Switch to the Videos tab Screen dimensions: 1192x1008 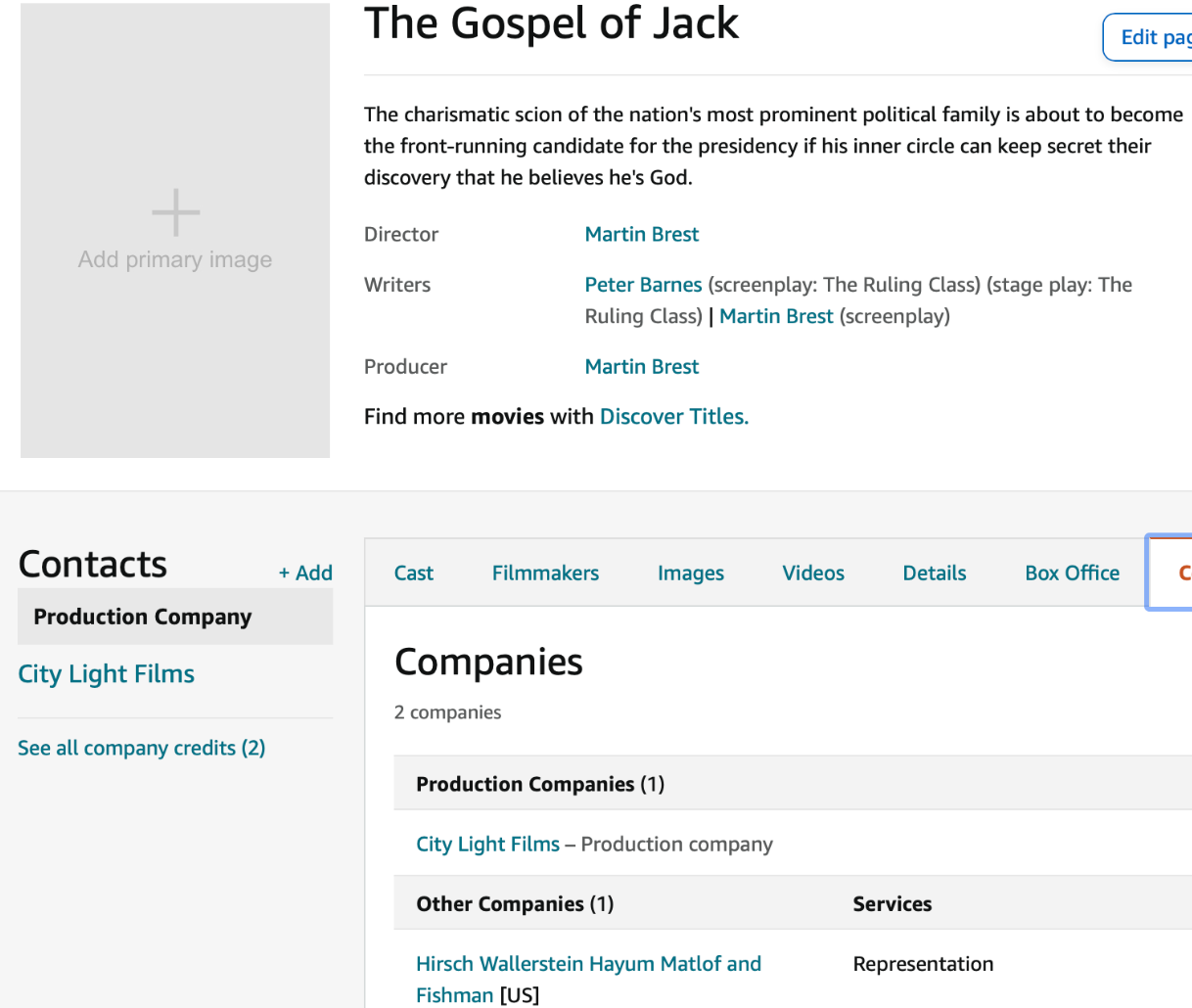813,573
